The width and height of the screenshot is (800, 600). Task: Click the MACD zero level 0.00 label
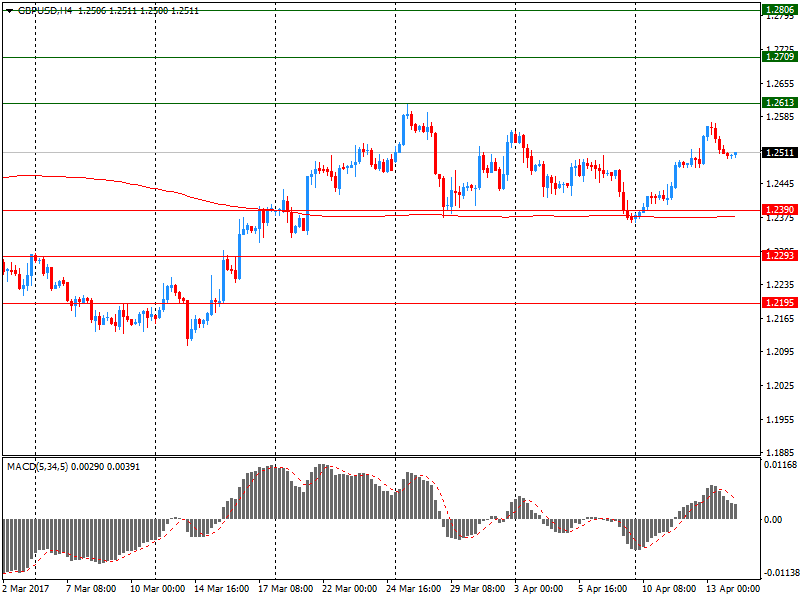tap(773, 519)
